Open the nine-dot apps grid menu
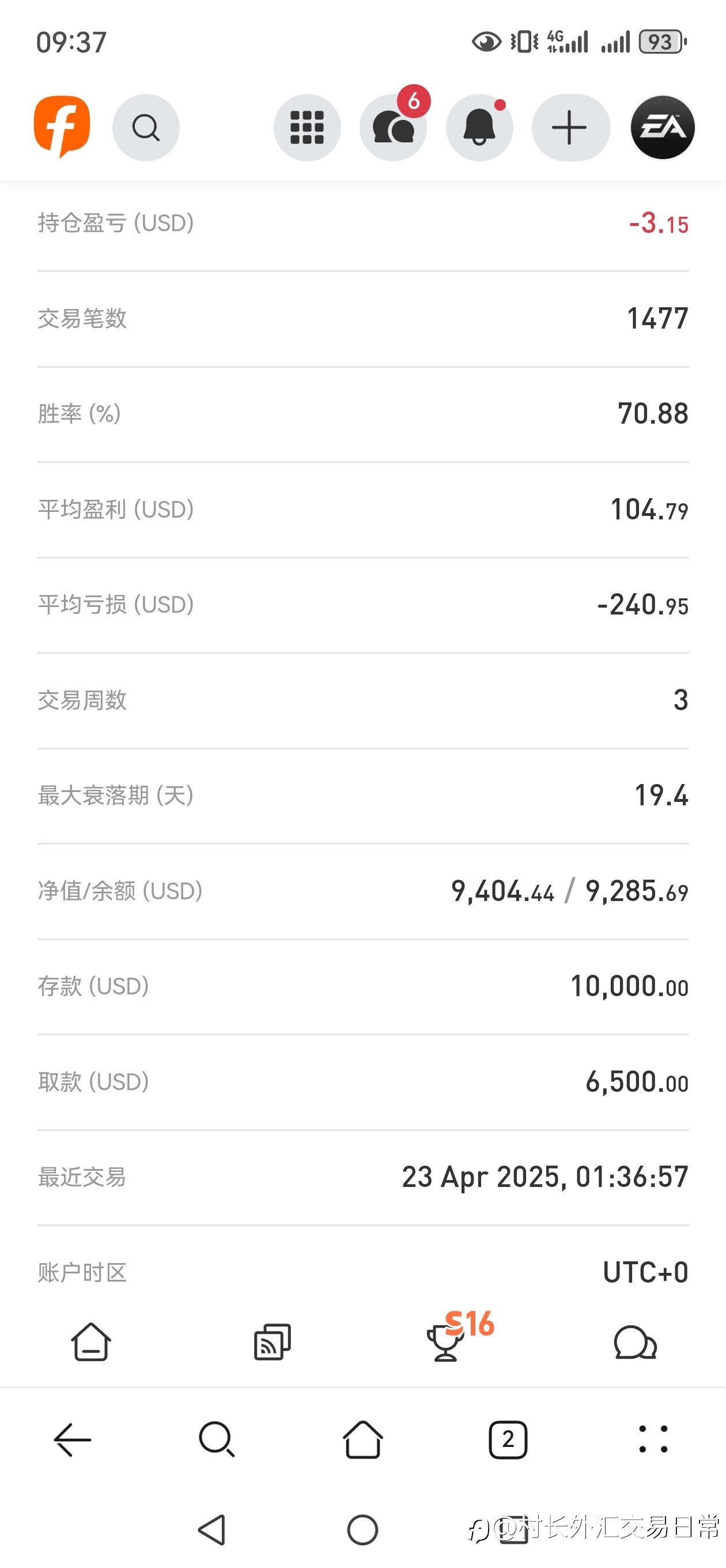Image resolution: width=726 pixels, height=1568 pixels. click(307, 127)
